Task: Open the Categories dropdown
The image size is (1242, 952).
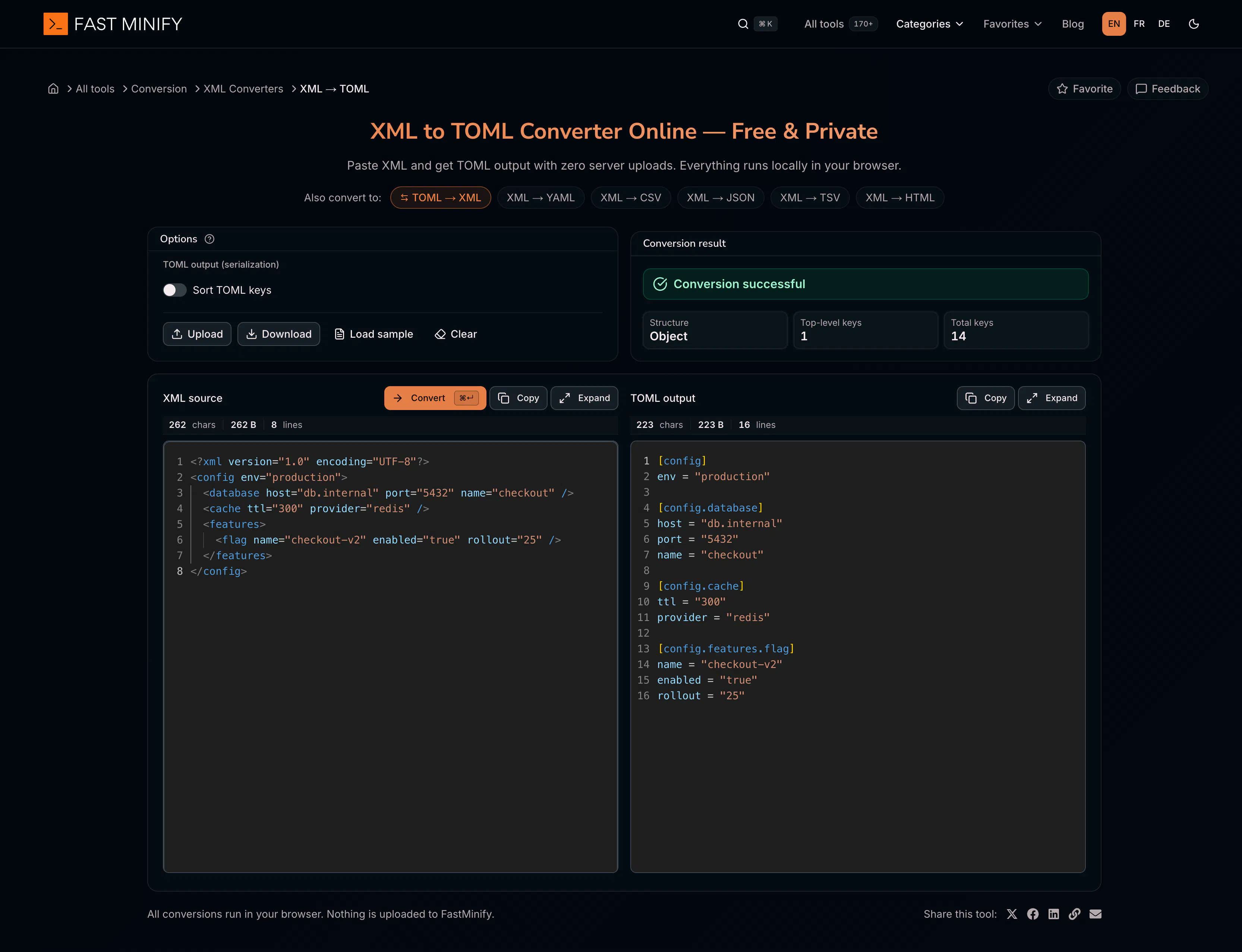Action: pos(929,24)
